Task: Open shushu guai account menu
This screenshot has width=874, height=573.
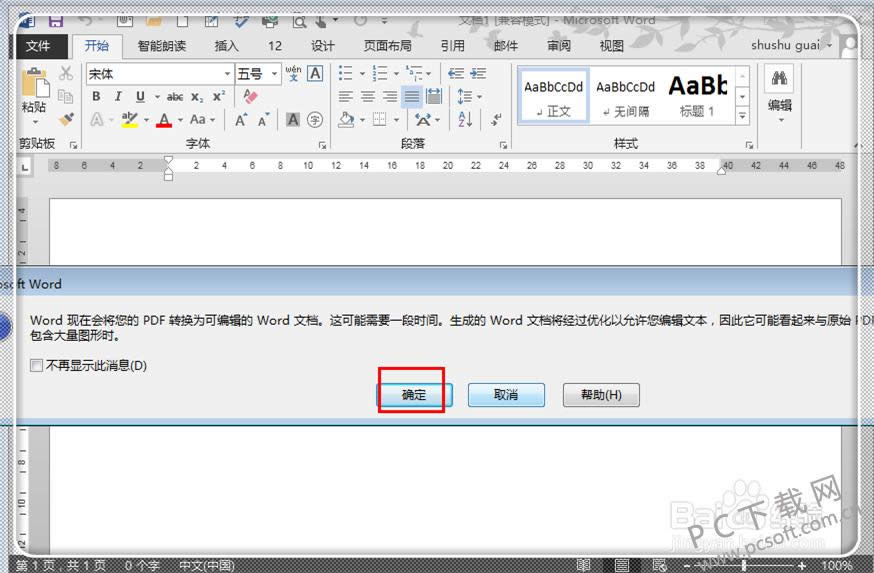Action: 791,45
